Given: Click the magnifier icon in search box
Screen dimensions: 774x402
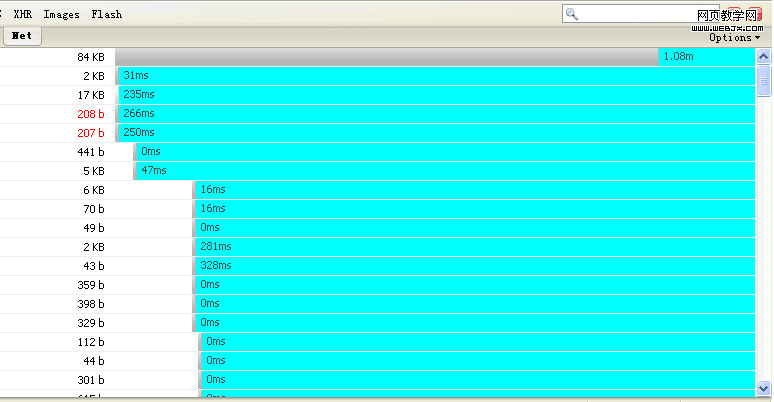Looking at the screenshot, I should [x=572, y=14].
